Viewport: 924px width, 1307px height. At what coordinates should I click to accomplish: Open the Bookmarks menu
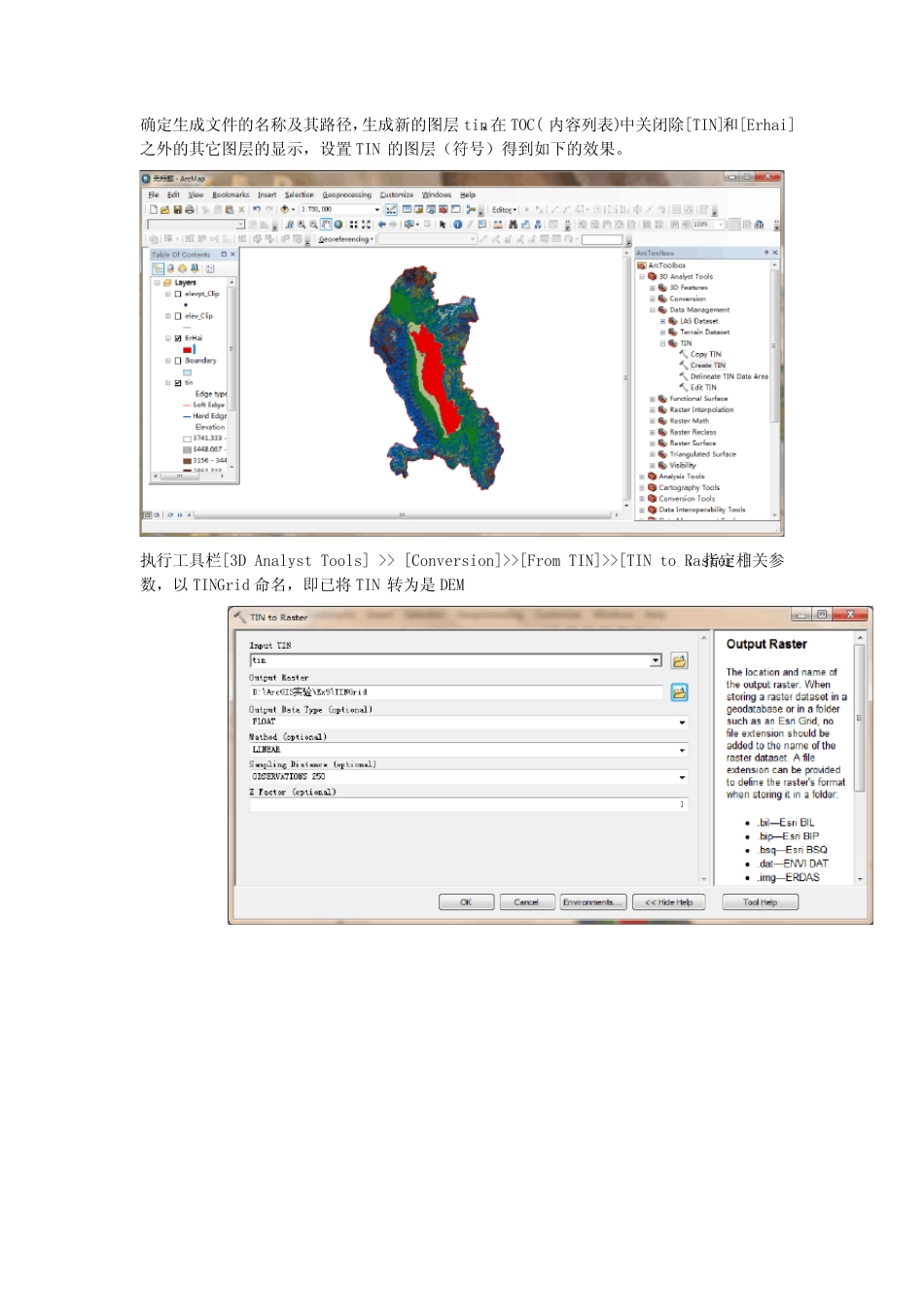231,194
